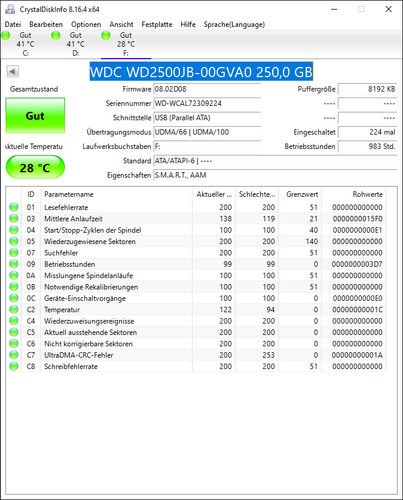Click the Parametername column header
This screenshot has width=403, height=500.
(116, 194)
